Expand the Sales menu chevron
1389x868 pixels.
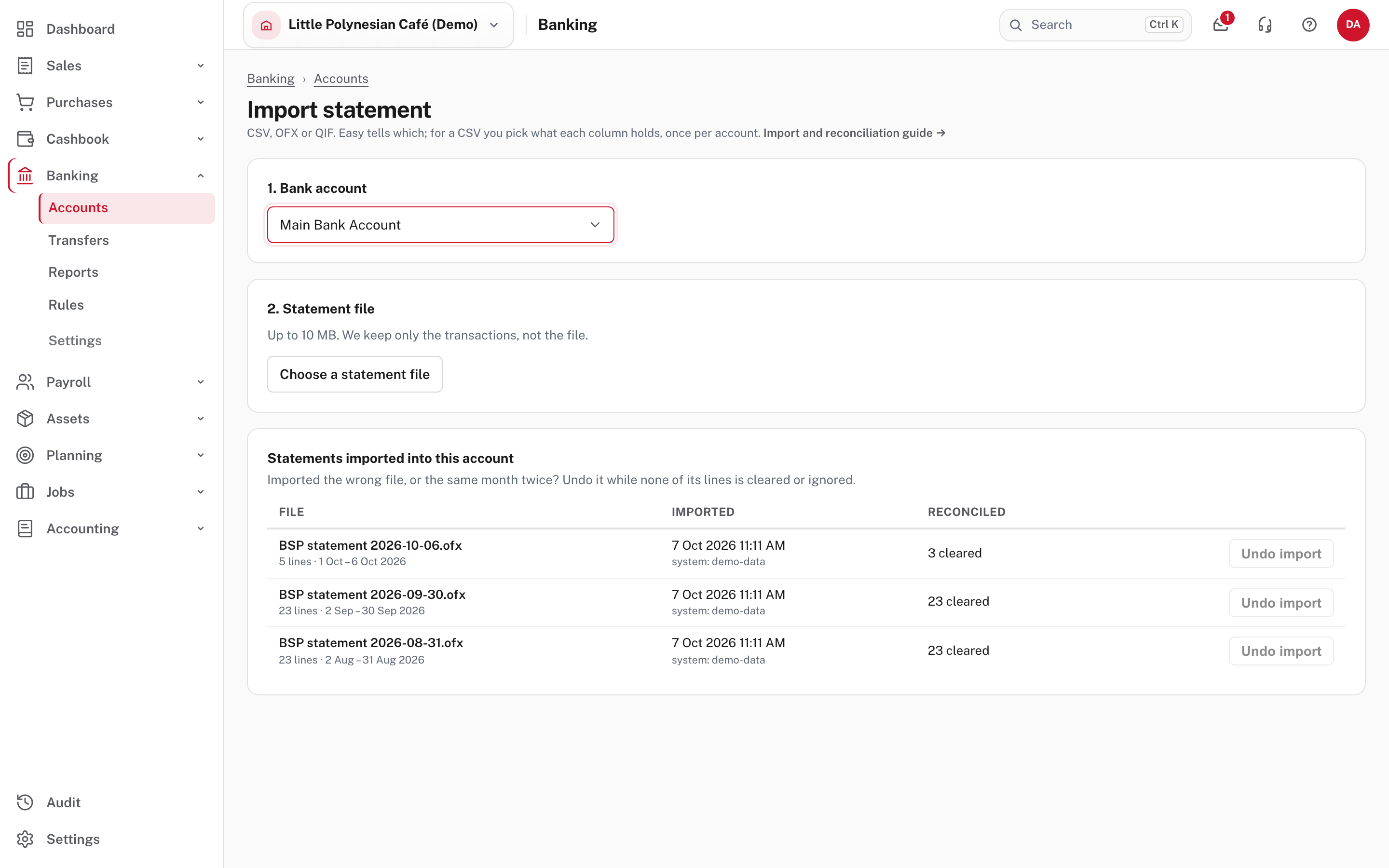pos(200,66)
